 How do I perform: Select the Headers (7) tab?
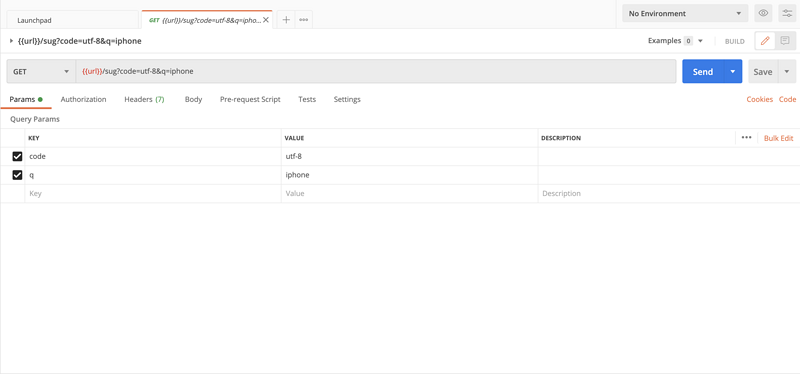coord(144,99)
